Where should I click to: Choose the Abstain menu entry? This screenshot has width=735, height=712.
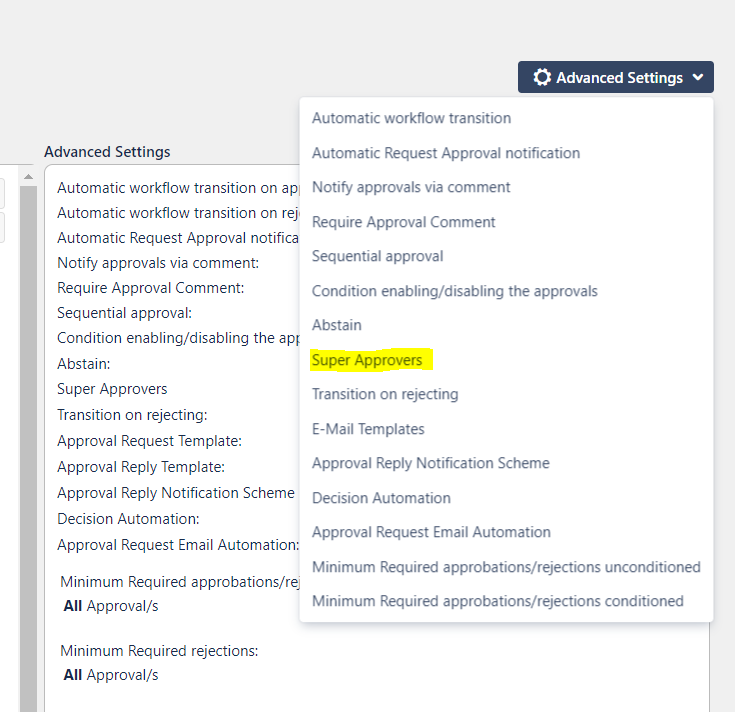[x=337, y=325]
